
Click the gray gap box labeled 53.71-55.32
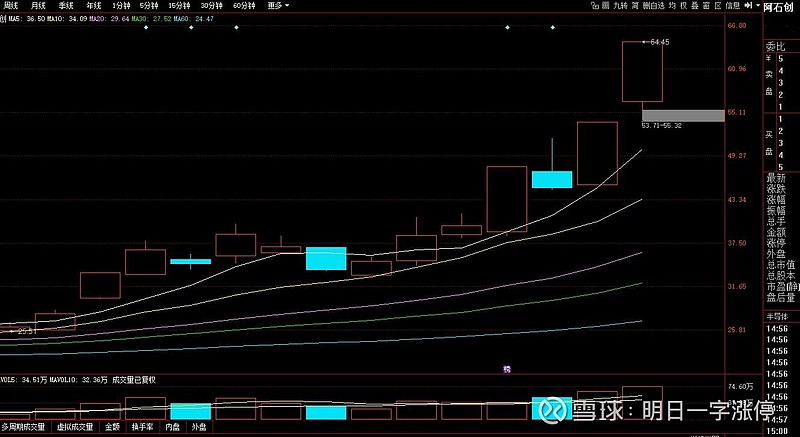click(x=683, y=116)
